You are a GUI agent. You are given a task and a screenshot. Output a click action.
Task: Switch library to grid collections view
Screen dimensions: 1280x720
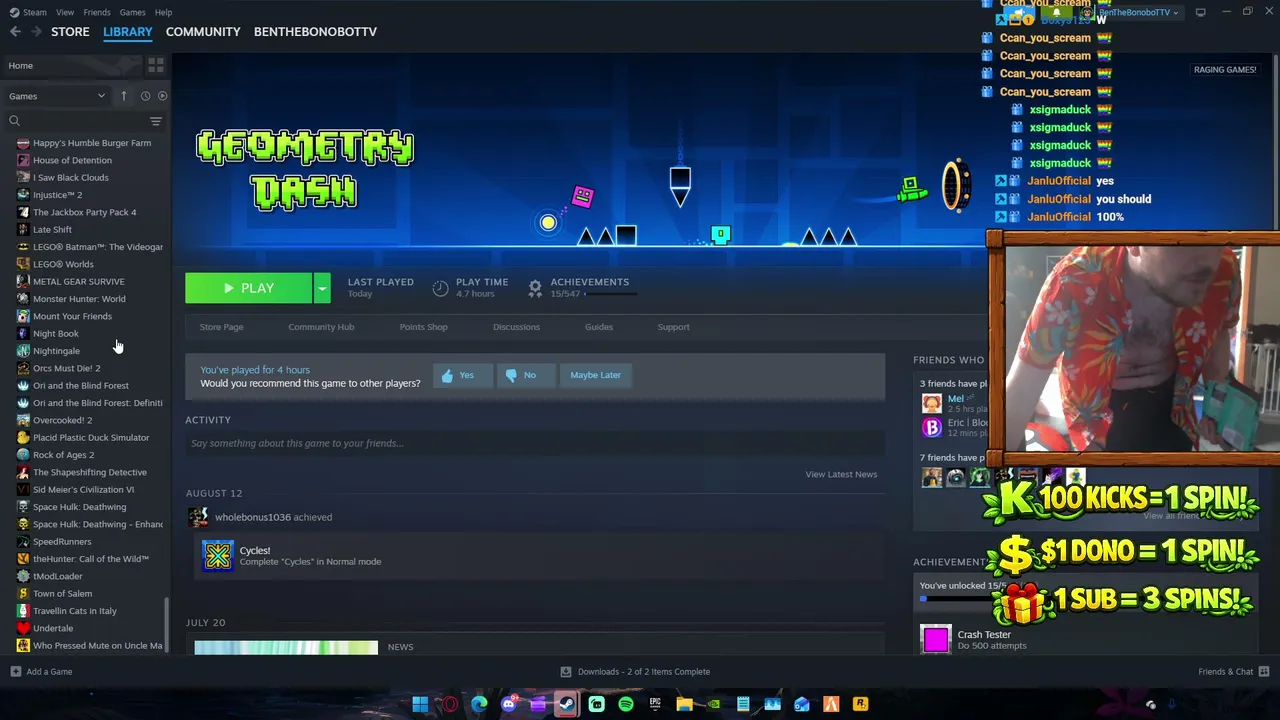tap(155, 66)
